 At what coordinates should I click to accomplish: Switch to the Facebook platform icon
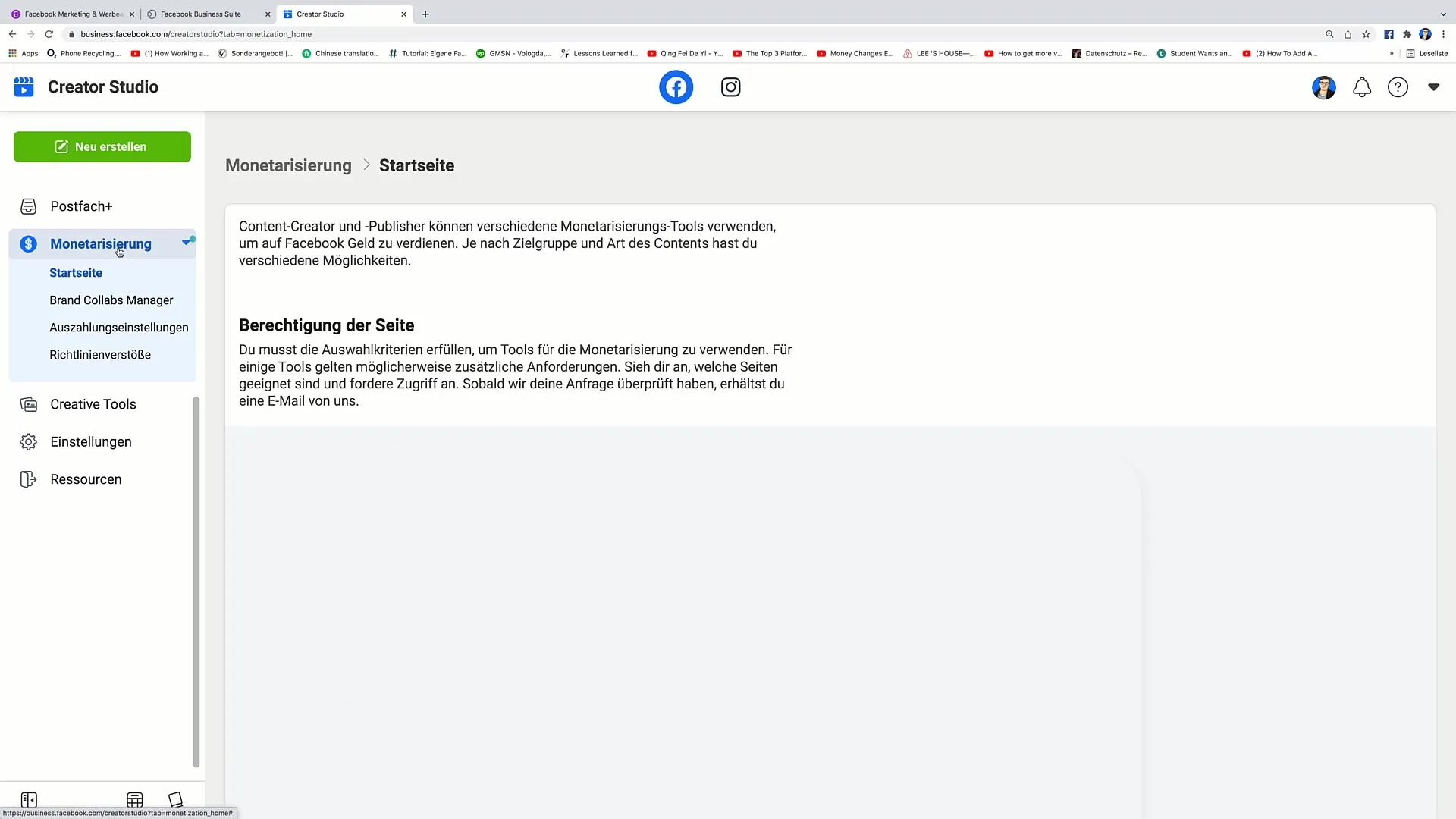[676, 87]
